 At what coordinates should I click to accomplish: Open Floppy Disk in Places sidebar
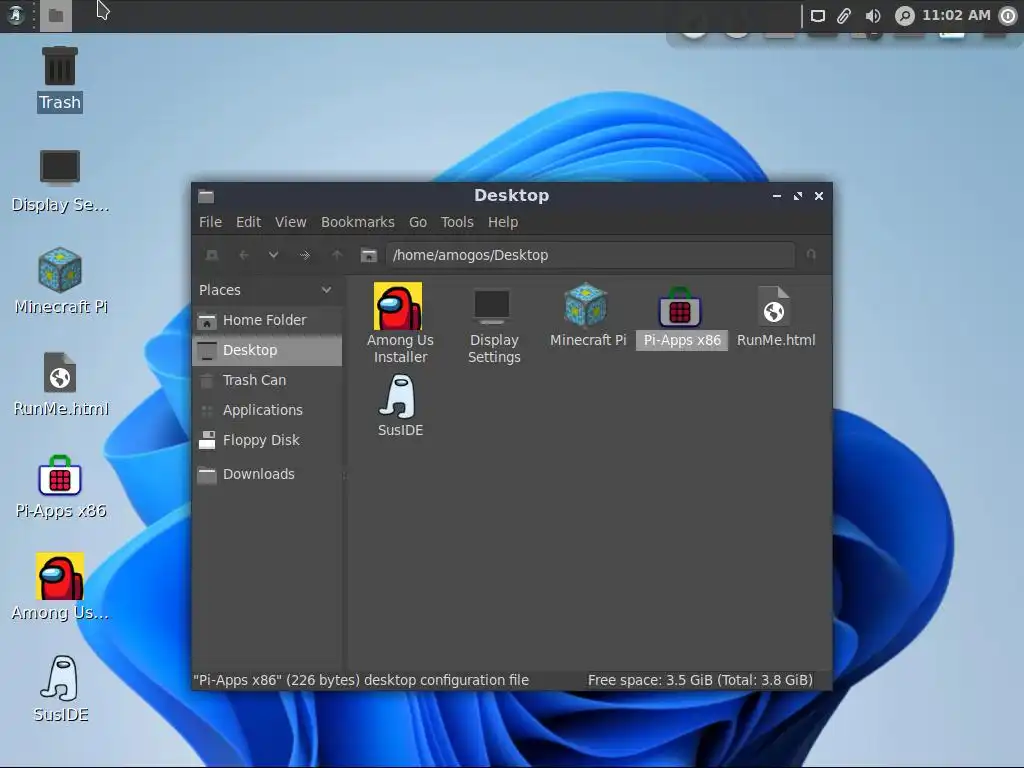[x=267, y=440]
